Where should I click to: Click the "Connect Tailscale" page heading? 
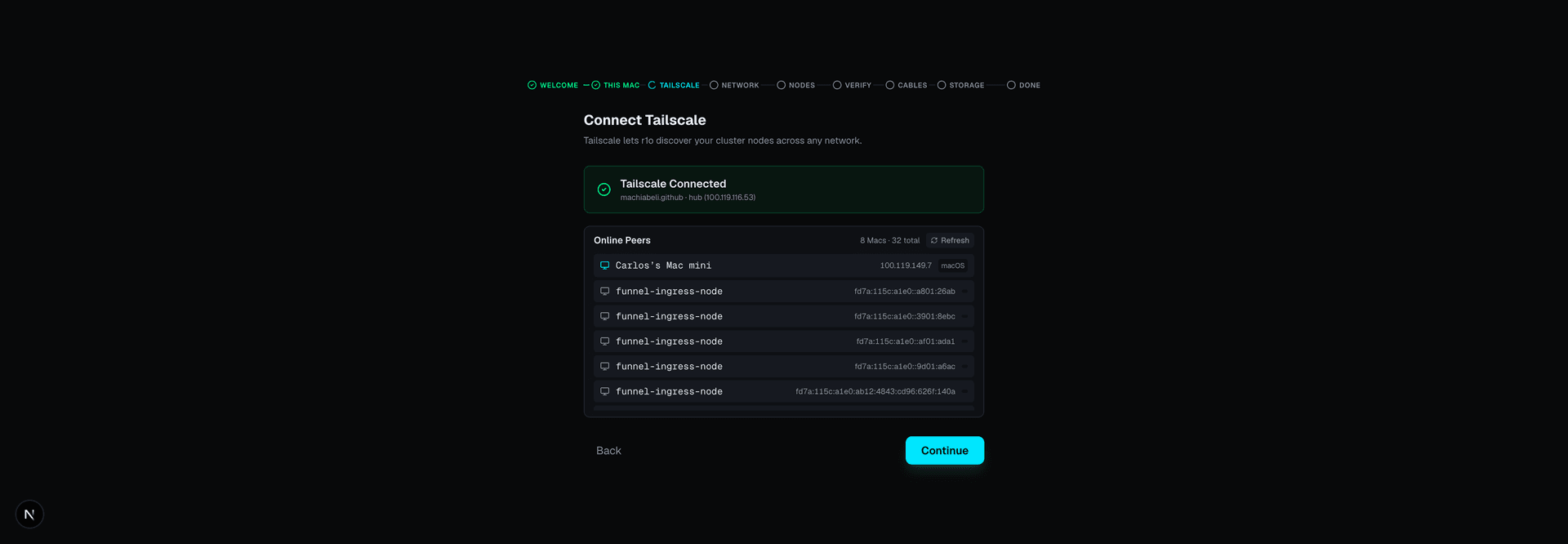[x=644, y=120]
